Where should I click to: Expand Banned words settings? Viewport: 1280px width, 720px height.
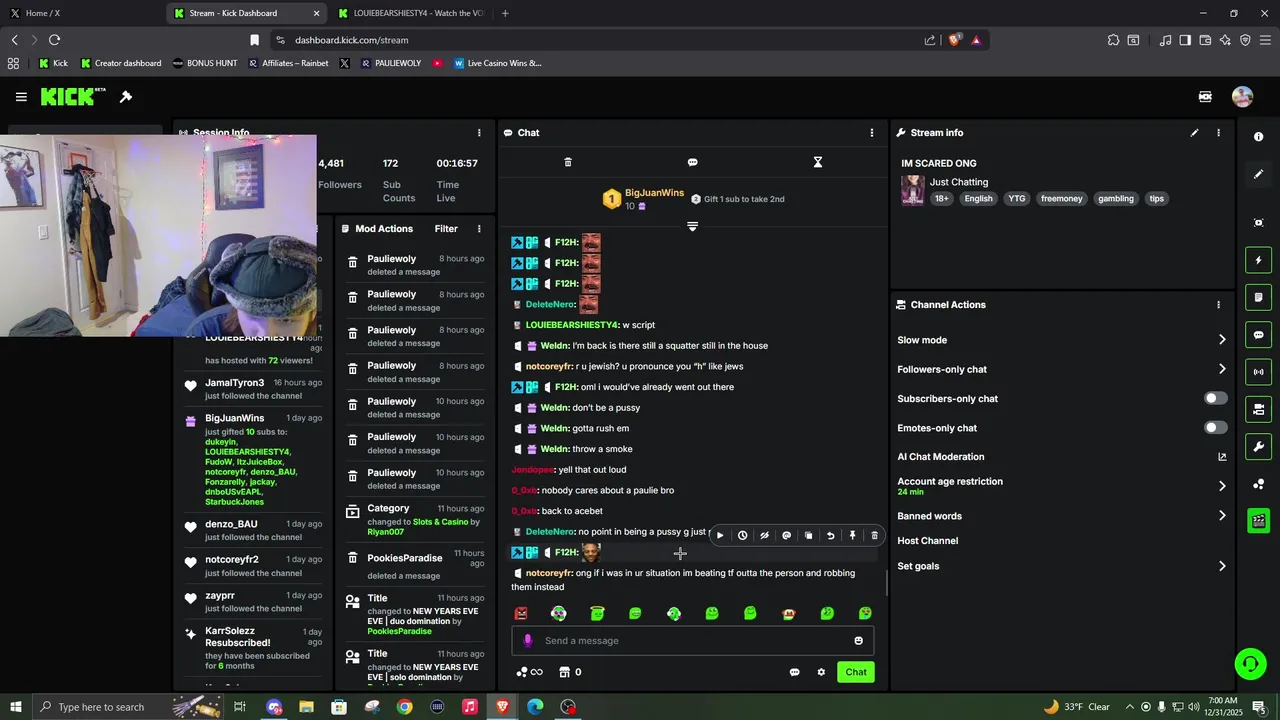coord(1221,516)
